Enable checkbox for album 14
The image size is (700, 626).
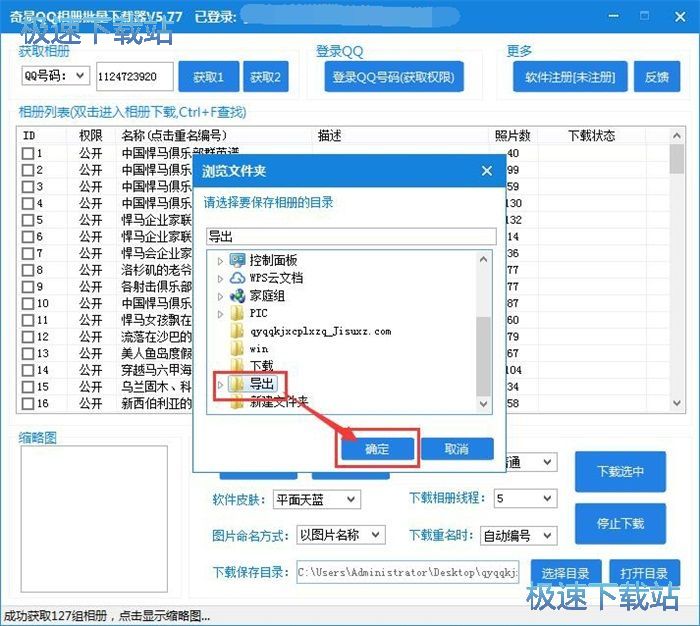point(28,370)
